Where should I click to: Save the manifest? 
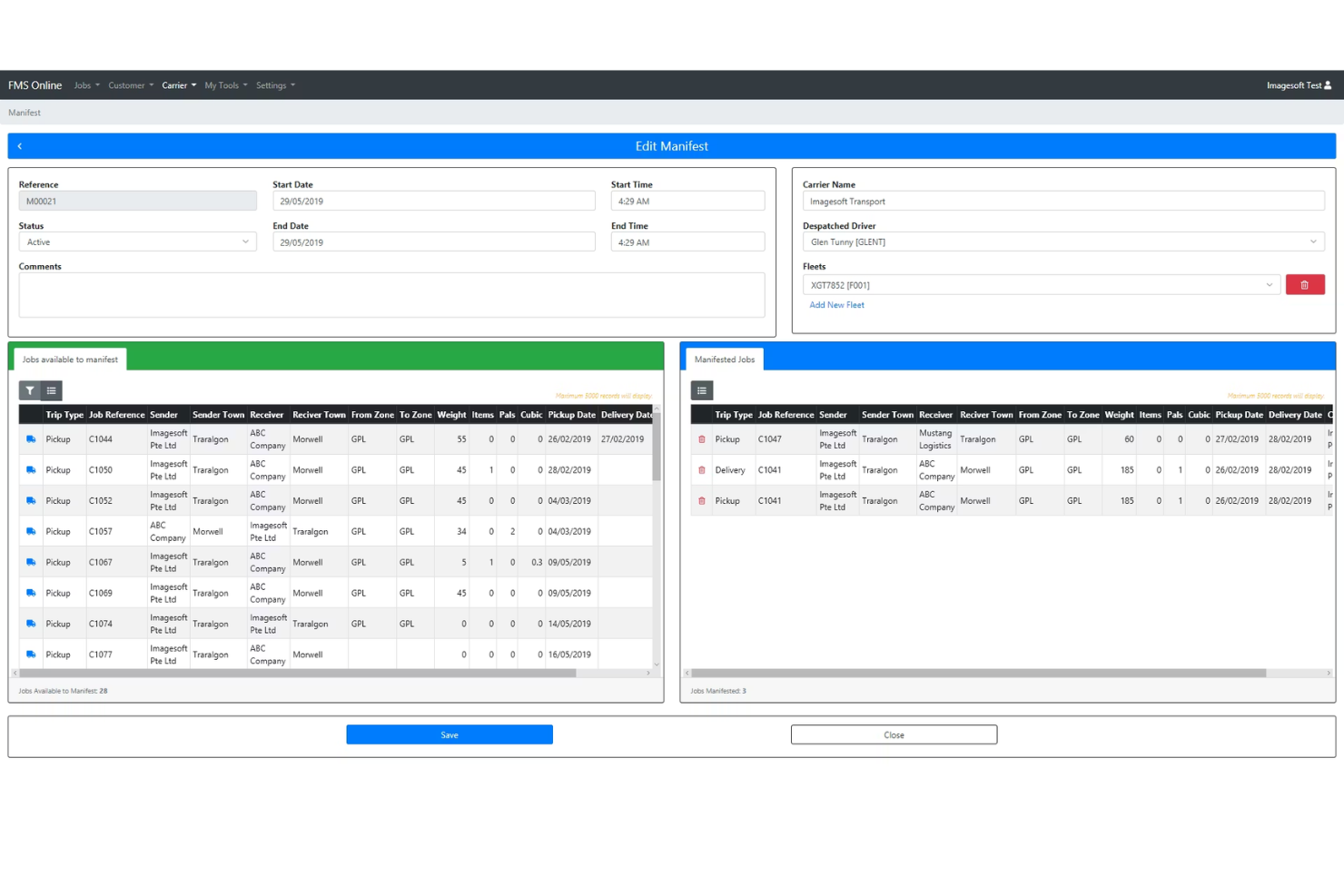(x=449, y=734)
